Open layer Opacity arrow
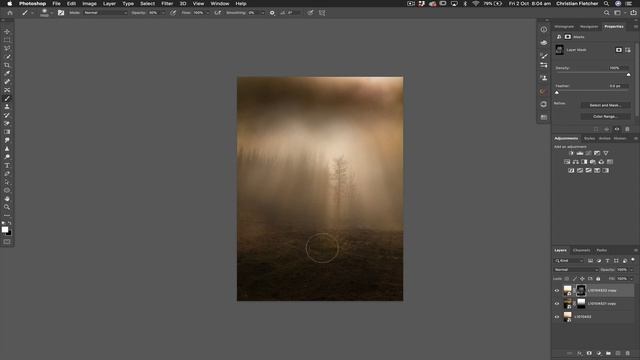This screenshot has width=640, height=360. pyautogui.click(x=631, y=270)
